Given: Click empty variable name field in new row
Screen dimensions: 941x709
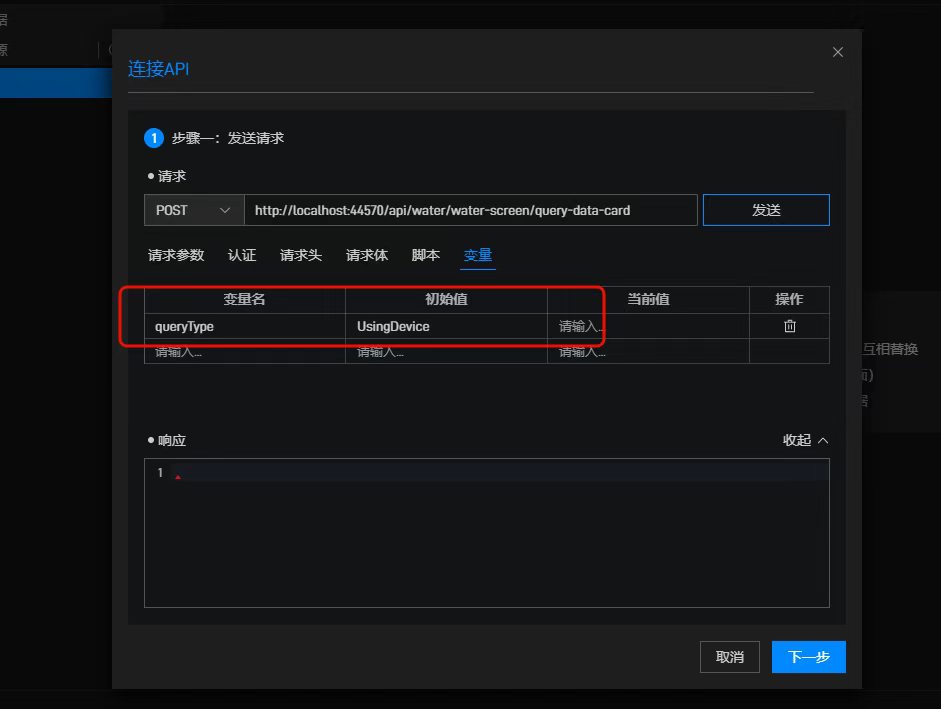Looking at the screenshot, I should click(245, 352).
